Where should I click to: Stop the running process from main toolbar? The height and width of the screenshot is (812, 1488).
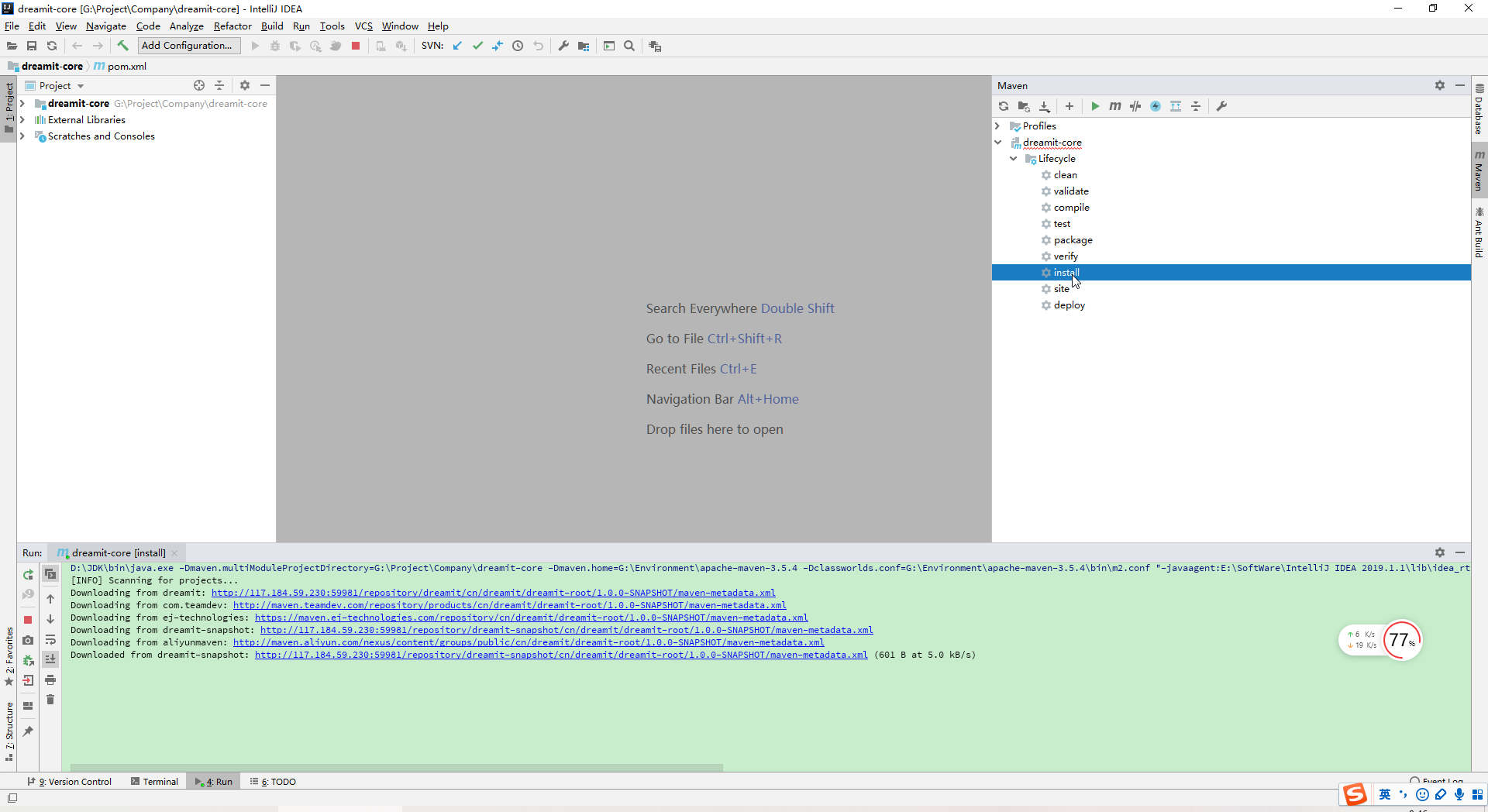(356, 46)
